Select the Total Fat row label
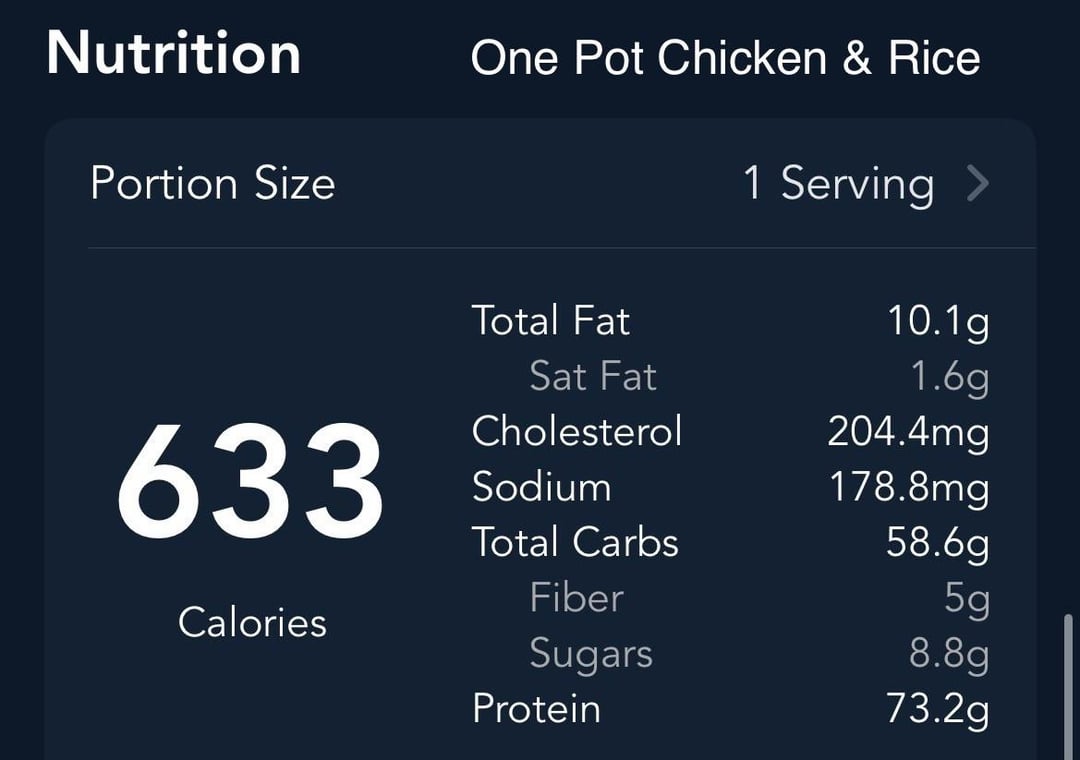The image size is (1080, 760). click(x=551, y=321)
